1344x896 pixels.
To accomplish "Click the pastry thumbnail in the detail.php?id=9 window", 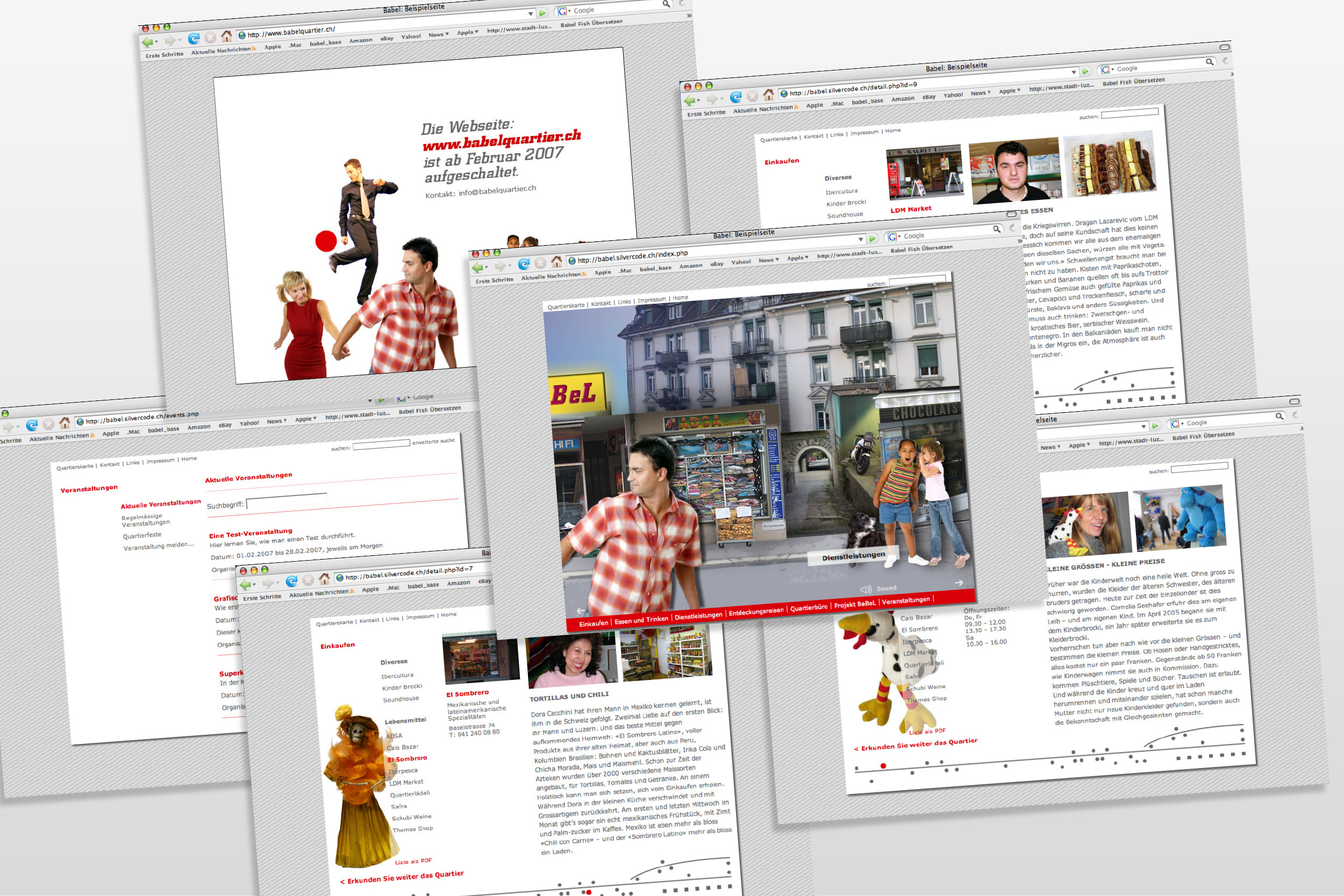I will [1110, 164].
